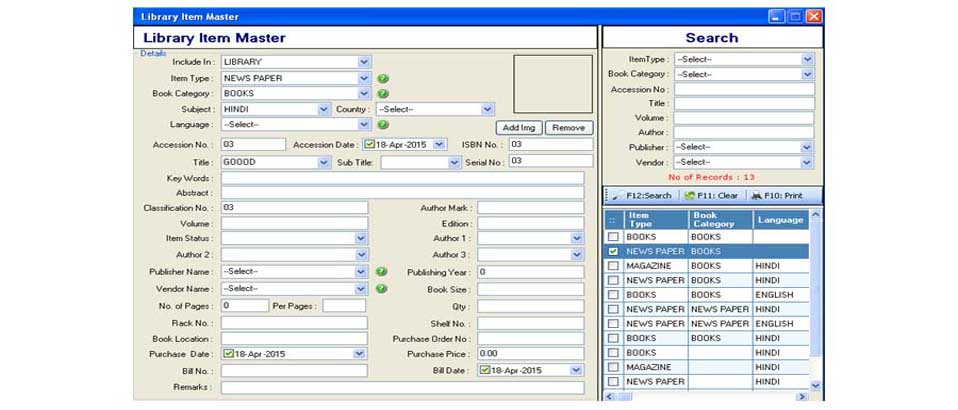This screenshot has height=410, width=958.
Task: Check the MAGAZINE BOOKS HINDI row checkbox
Action: [613, 266]
